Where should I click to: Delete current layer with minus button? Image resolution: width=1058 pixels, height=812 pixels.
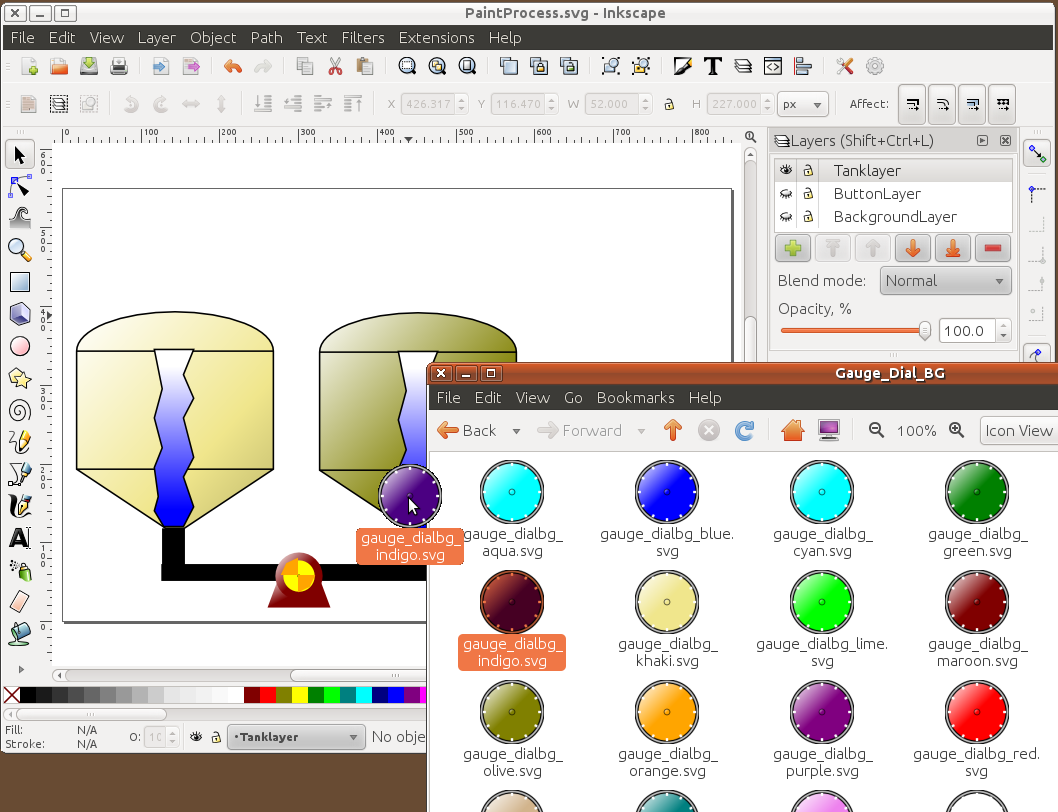(x=991, y=248)
